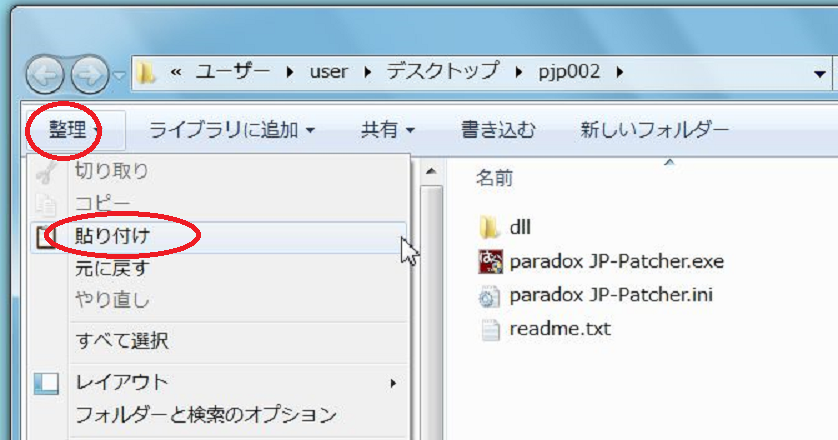Select ユーザー in the address breadcrumb
Screen dimensions: 838x440
coord(233,72)
